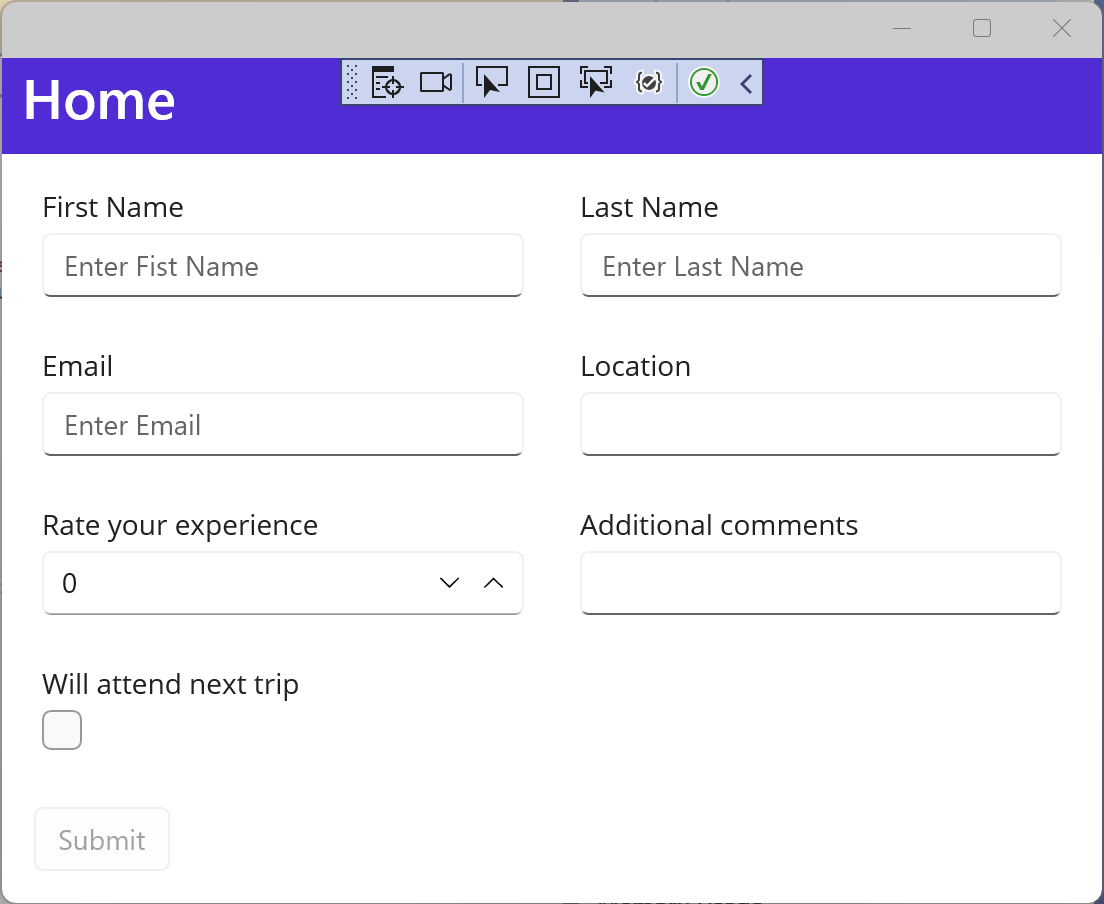Click the Email label
Image resolution: width=1104 pixels, height=904 pixels.
[x=77, y=366]
